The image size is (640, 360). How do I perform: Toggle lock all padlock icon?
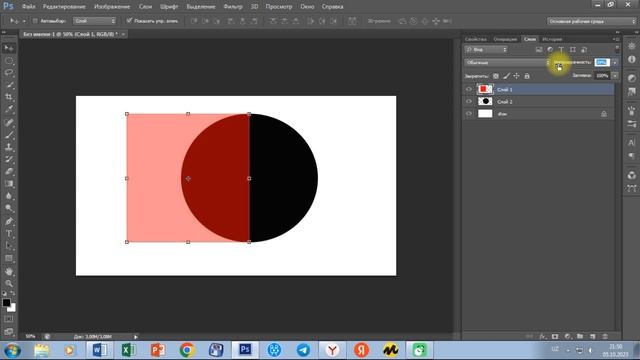(527, 76)
